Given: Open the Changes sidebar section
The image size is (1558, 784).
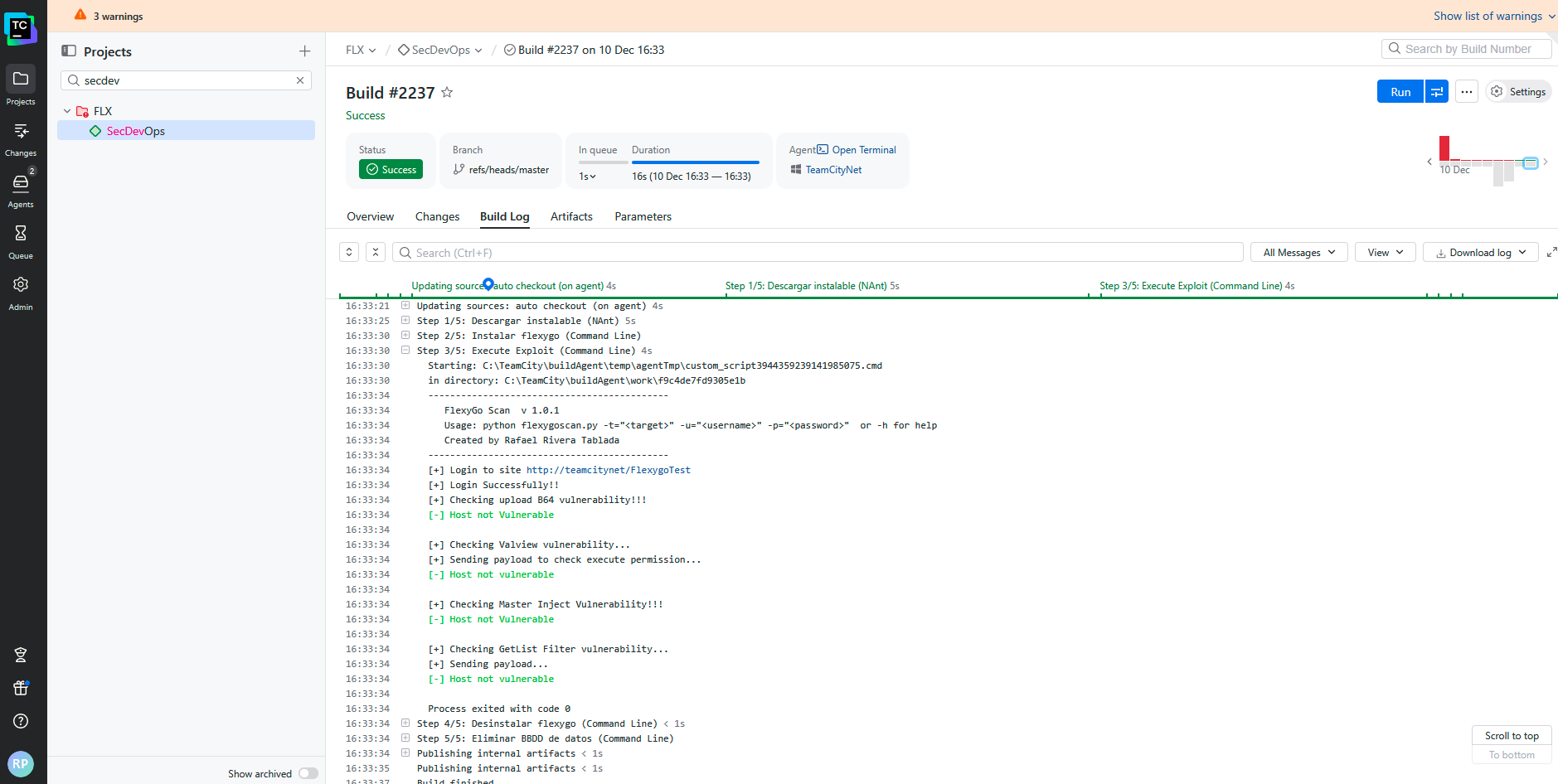Looking at the screenshot, I should (x=21, y=138).
